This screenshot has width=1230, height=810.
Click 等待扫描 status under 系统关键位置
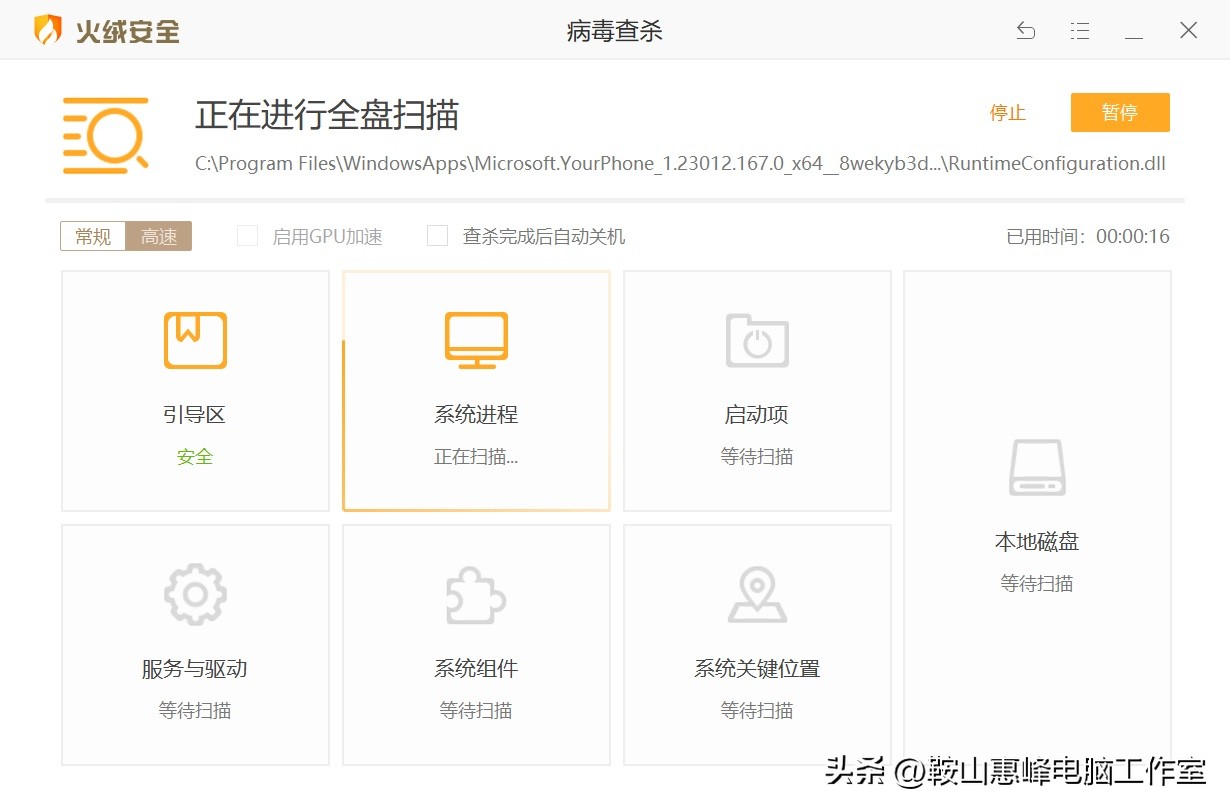(x=757, y=711)
